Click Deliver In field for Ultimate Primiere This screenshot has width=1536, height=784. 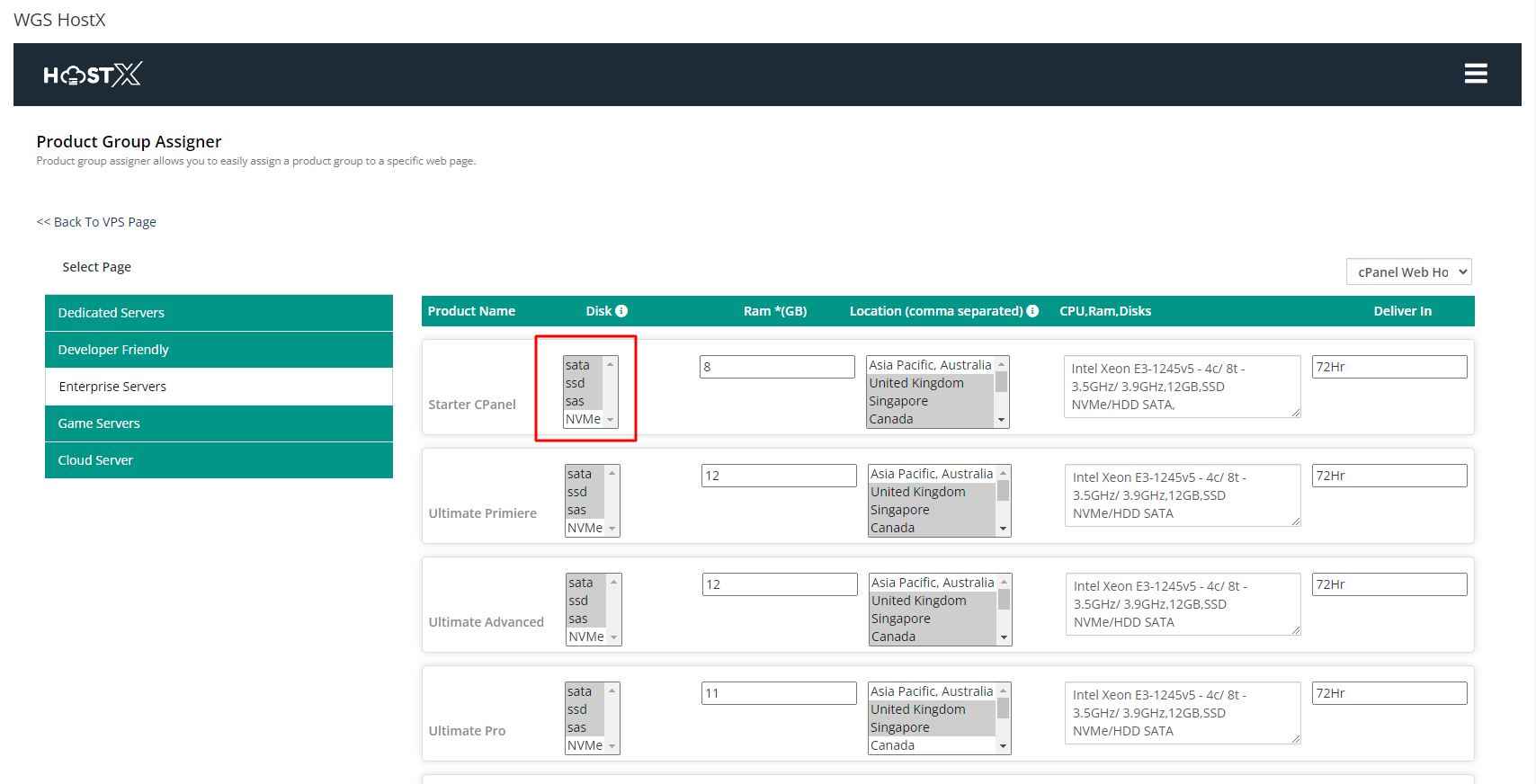(1389, 476)
